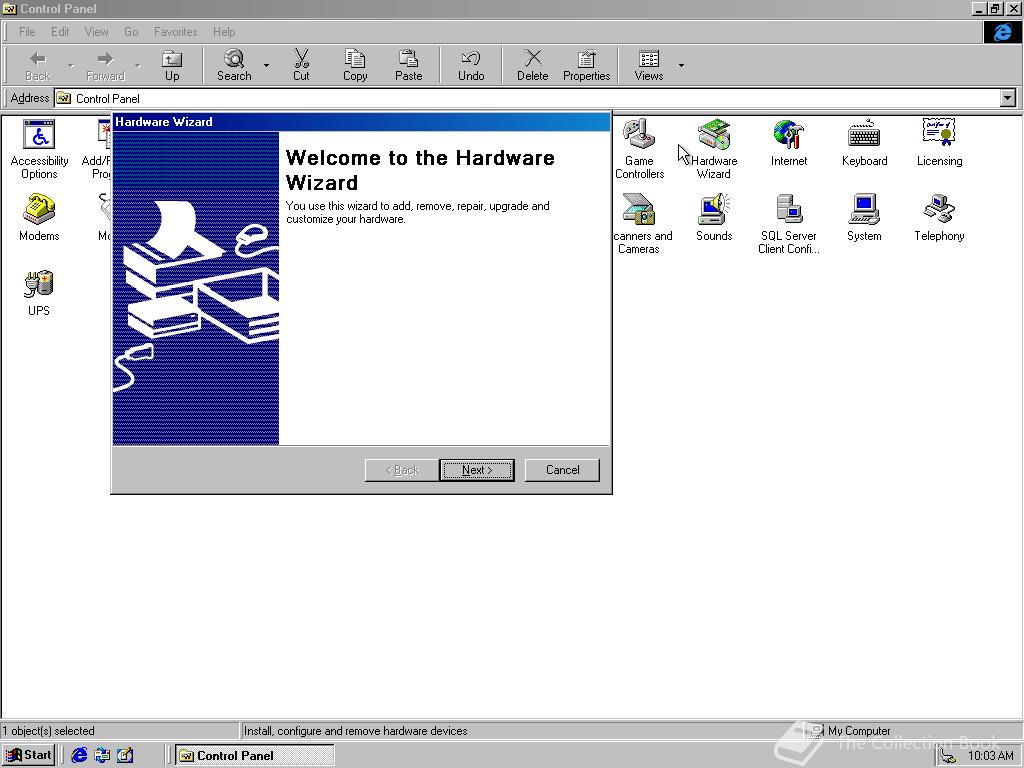Click the Address bar field

click(x=528, y=99)
